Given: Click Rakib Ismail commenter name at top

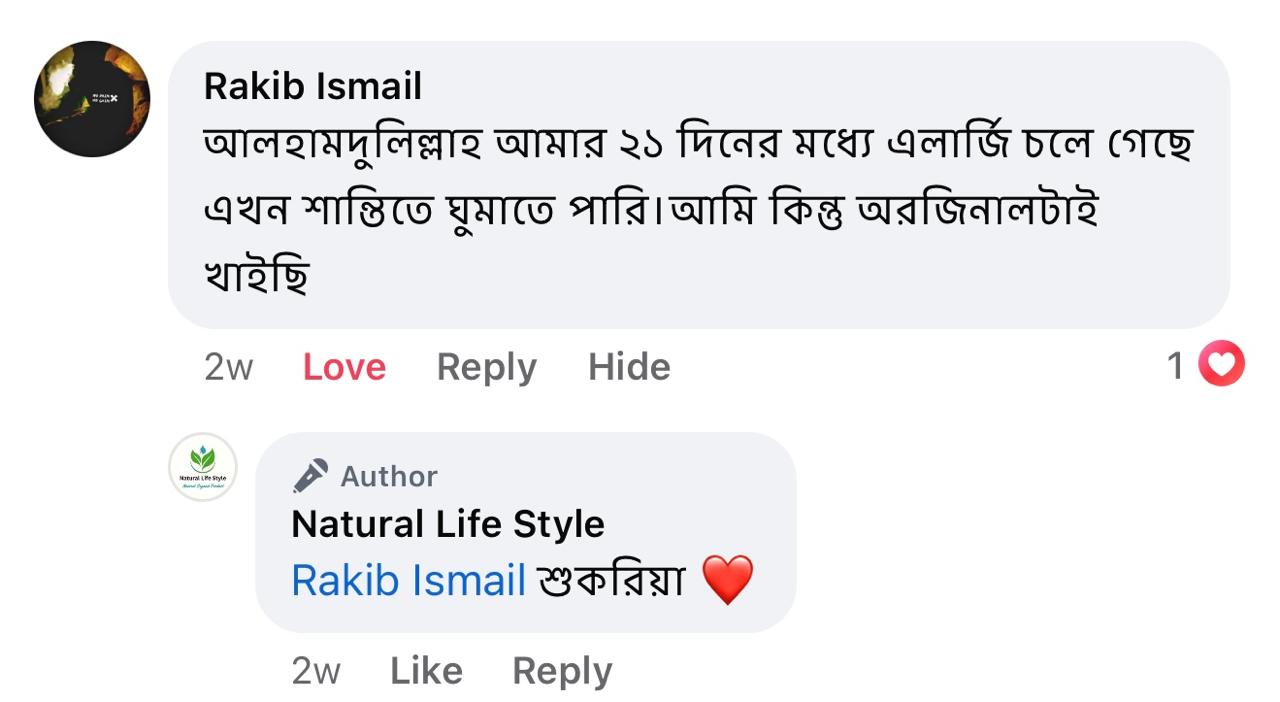Looking at the screenshot, I should [312, 87].
